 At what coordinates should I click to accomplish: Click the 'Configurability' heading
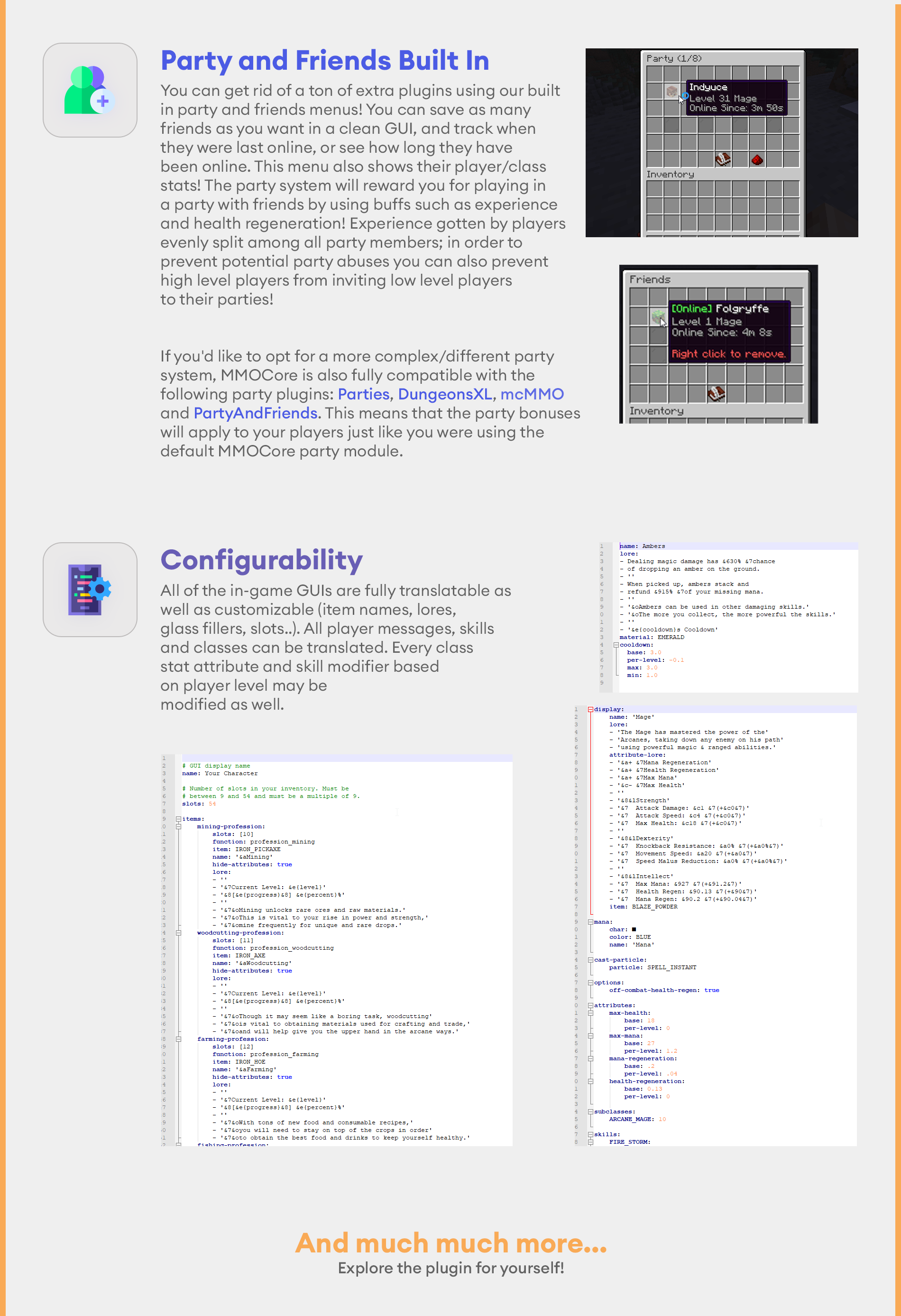pyautogui.click(x=261, y=560)
